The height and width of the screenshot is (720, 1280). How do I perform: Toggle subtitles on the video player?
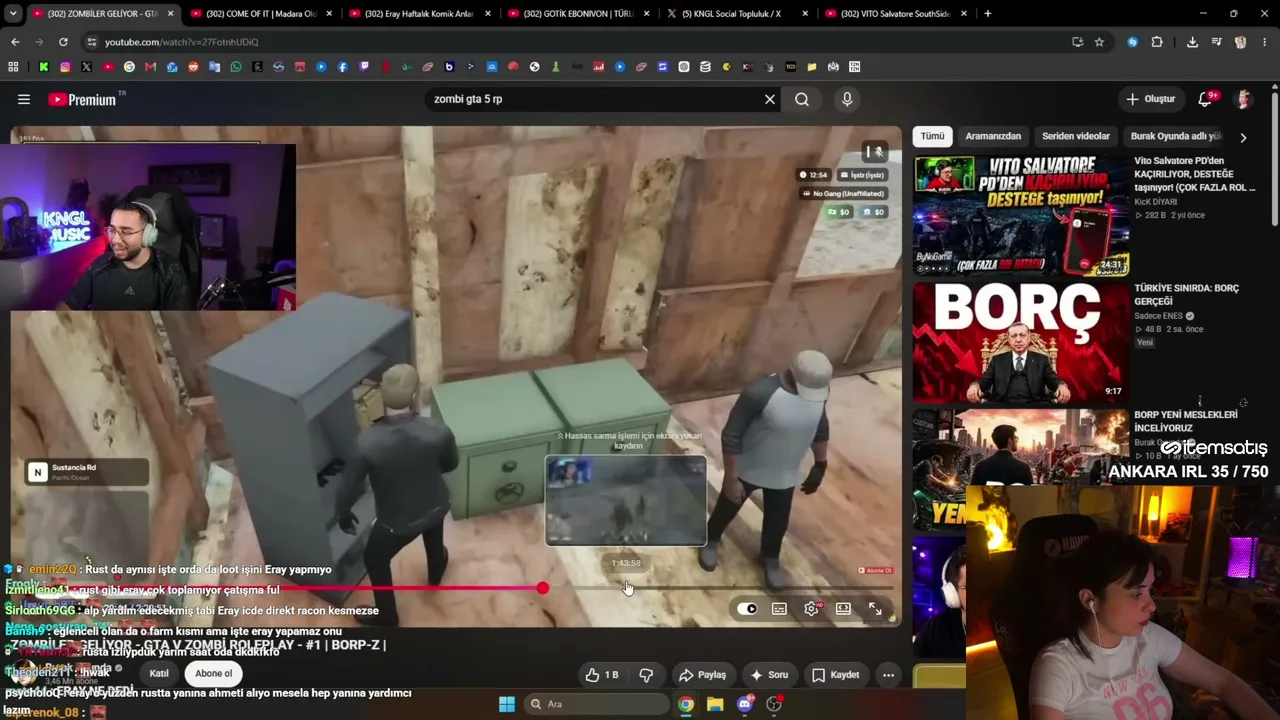point(779,609)
